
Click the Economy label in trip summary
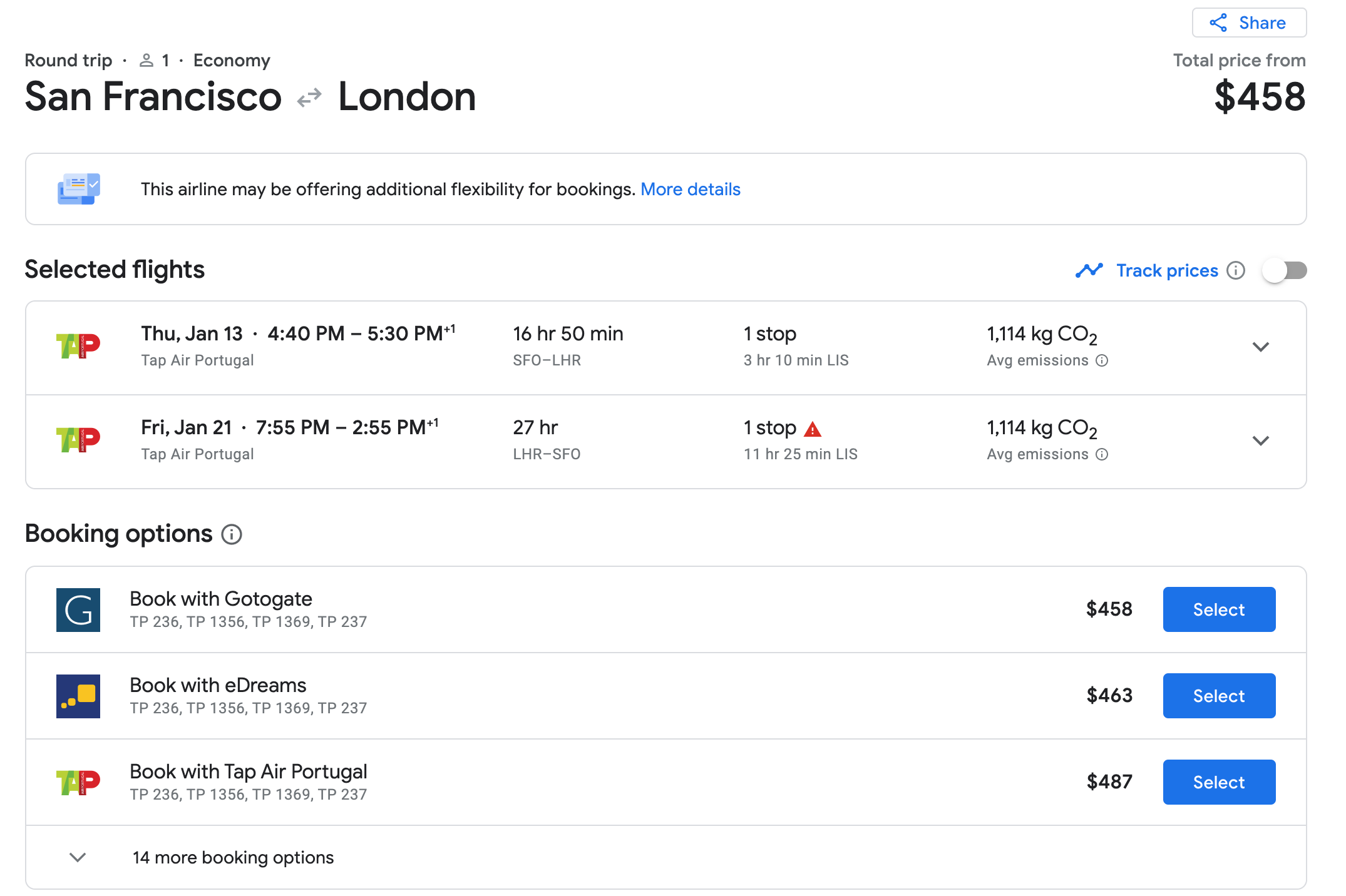[232, 60]
